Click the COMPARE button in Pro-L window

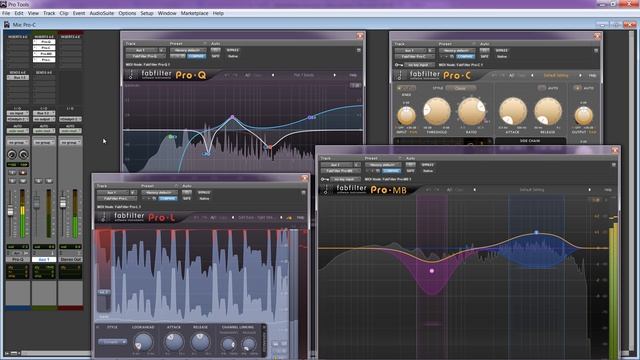(168, 198)
